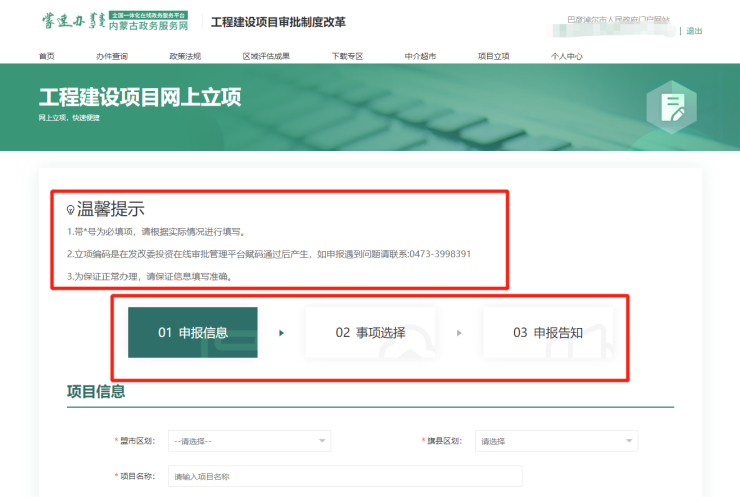The height and width of the screenshot is (497, 740).
Task: Expand the 旗县区划 dropdown
Action: click(556, 441)
